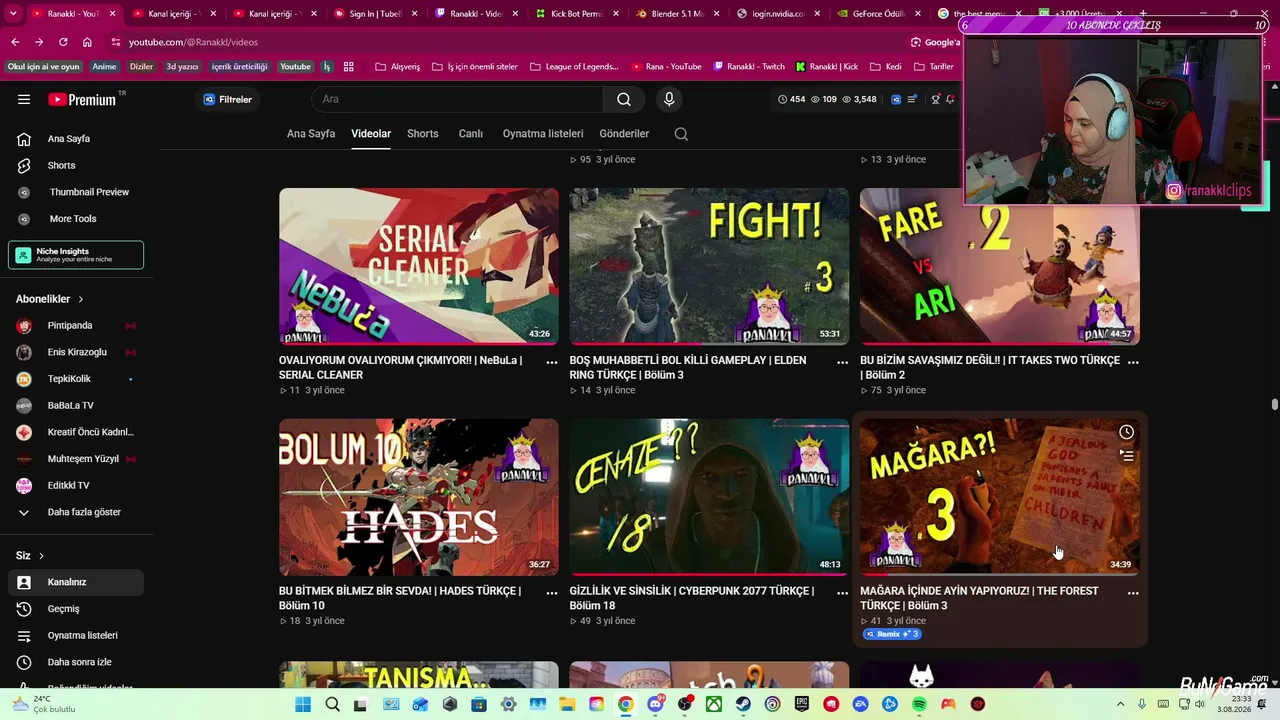Image resolution: width=1280 pixels, height=720 pixels.
Task: Play the Serial Cleaner video thumbnail
Action: point(419,267)
